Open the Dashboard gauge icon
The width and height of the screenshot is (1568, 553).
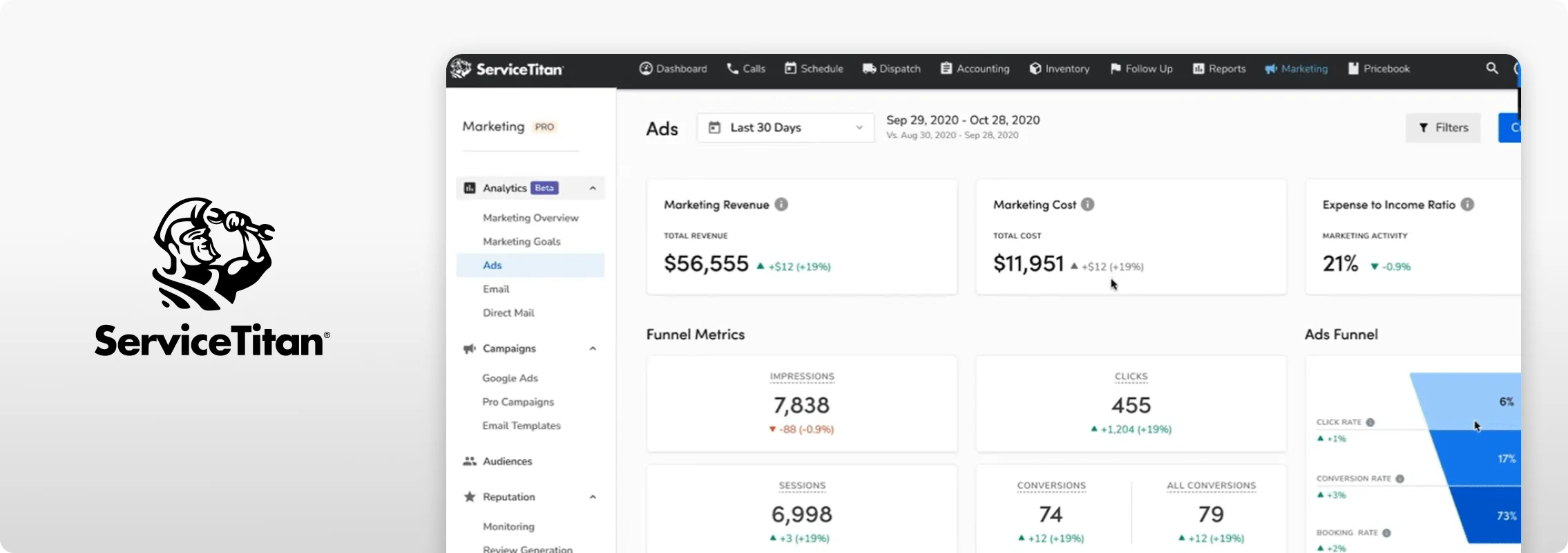[x=646, y=68]
